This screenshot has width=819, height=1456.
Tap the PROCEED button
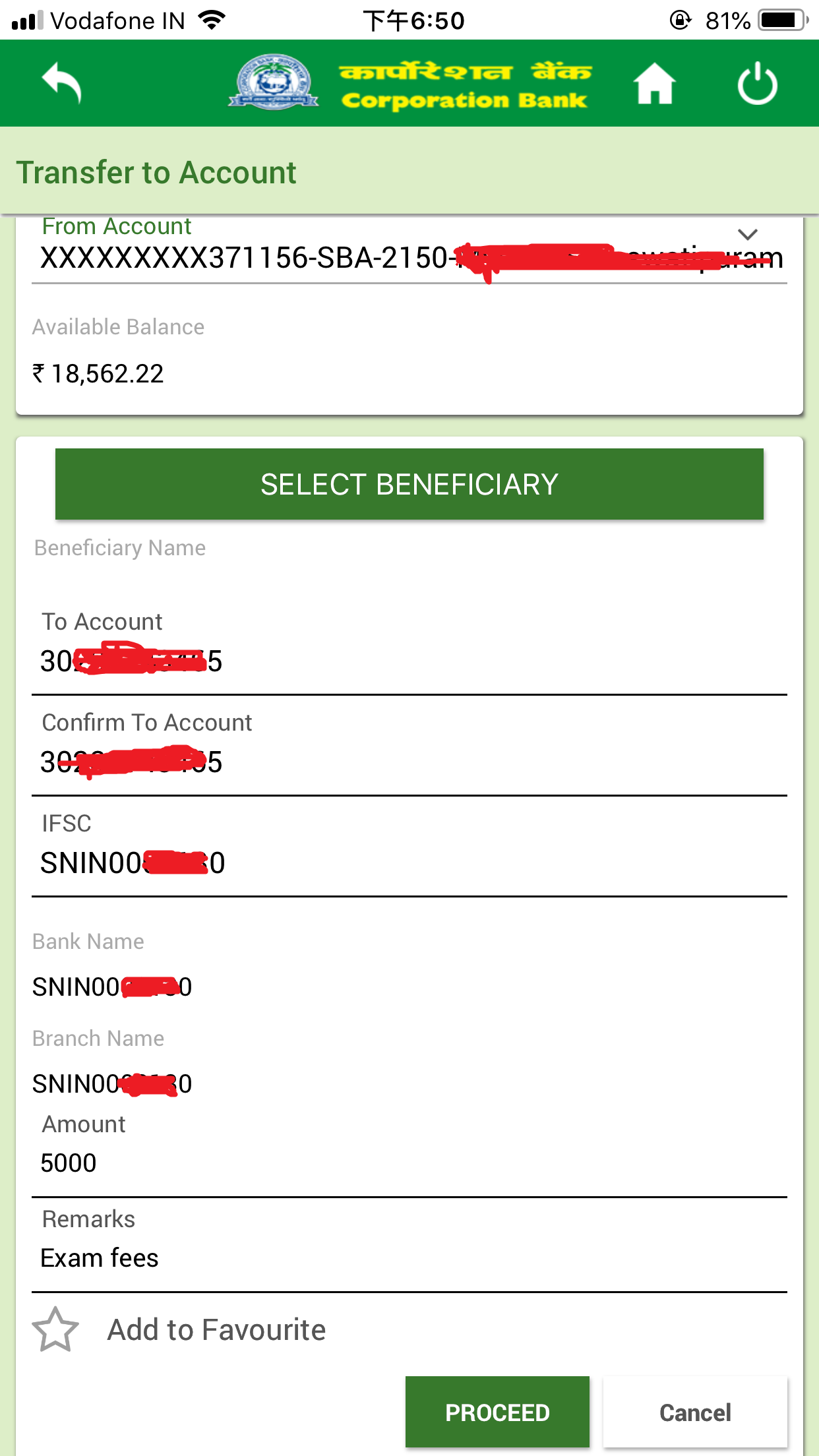[497, 1412]
